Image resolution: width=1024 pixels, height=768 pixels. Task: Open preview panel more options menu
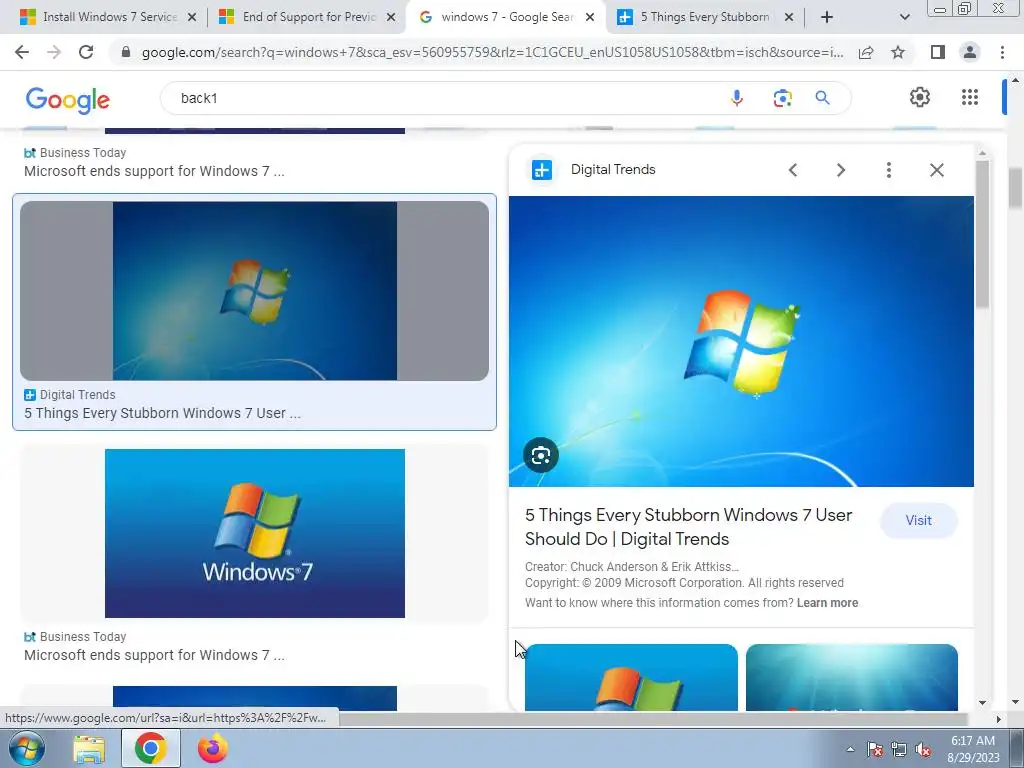point(888,170)
